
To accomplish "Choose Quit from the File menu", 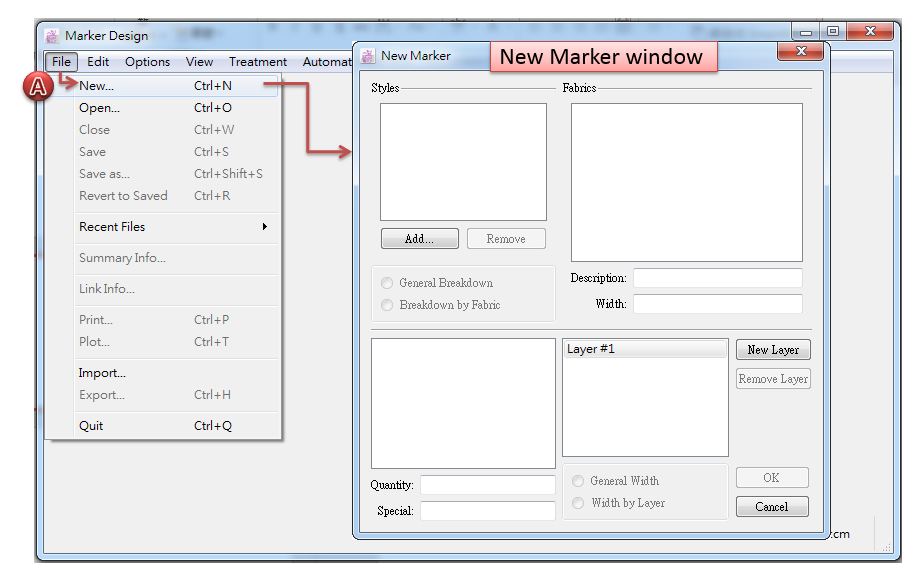I will [91, 426].
